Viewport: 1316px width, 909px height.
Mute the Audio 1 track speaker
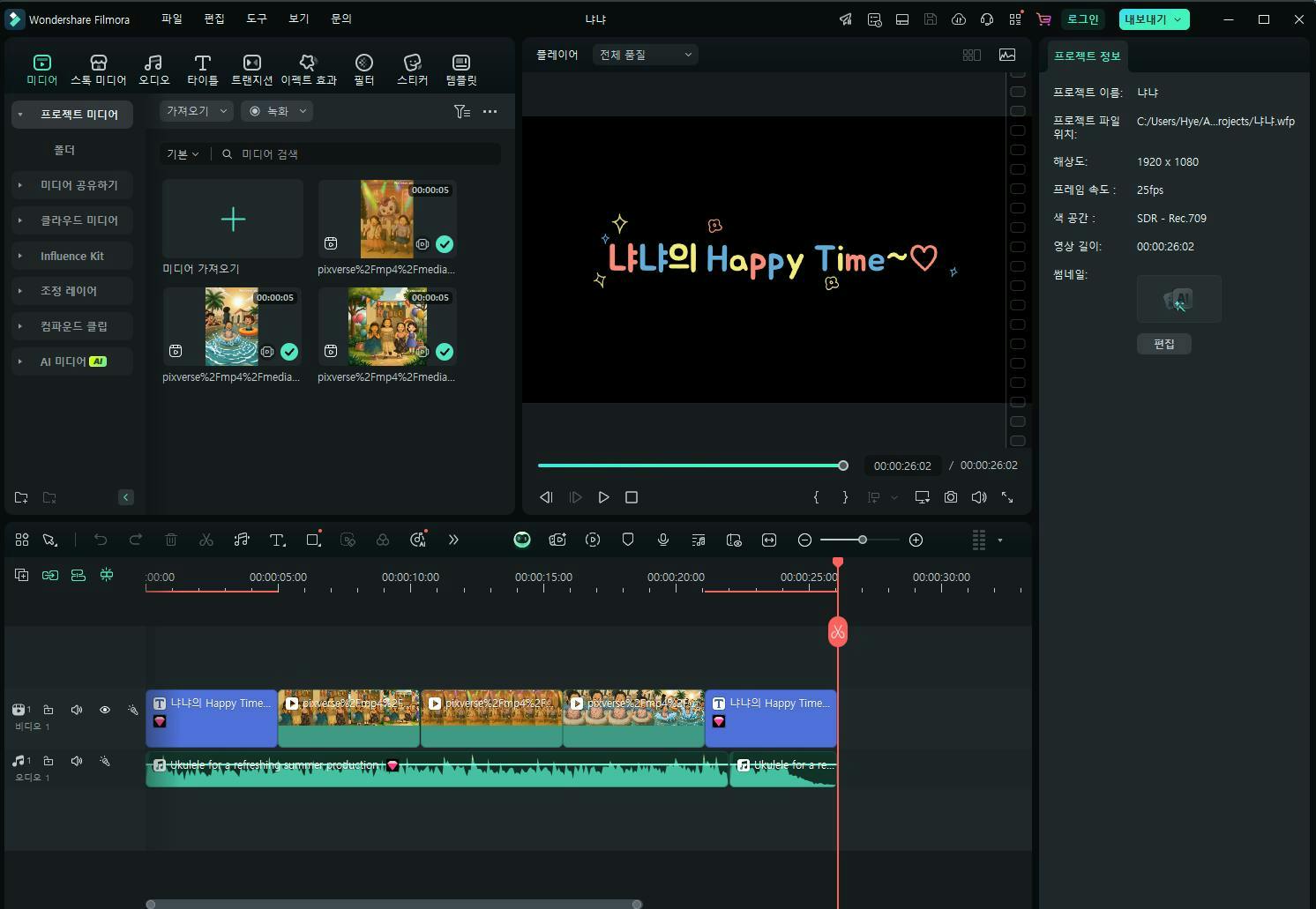click(77, 761)
